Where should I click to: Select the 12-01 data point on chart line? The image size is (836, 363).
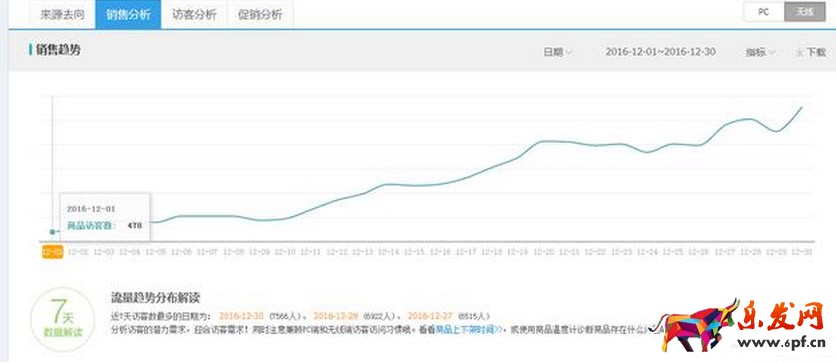52,232
